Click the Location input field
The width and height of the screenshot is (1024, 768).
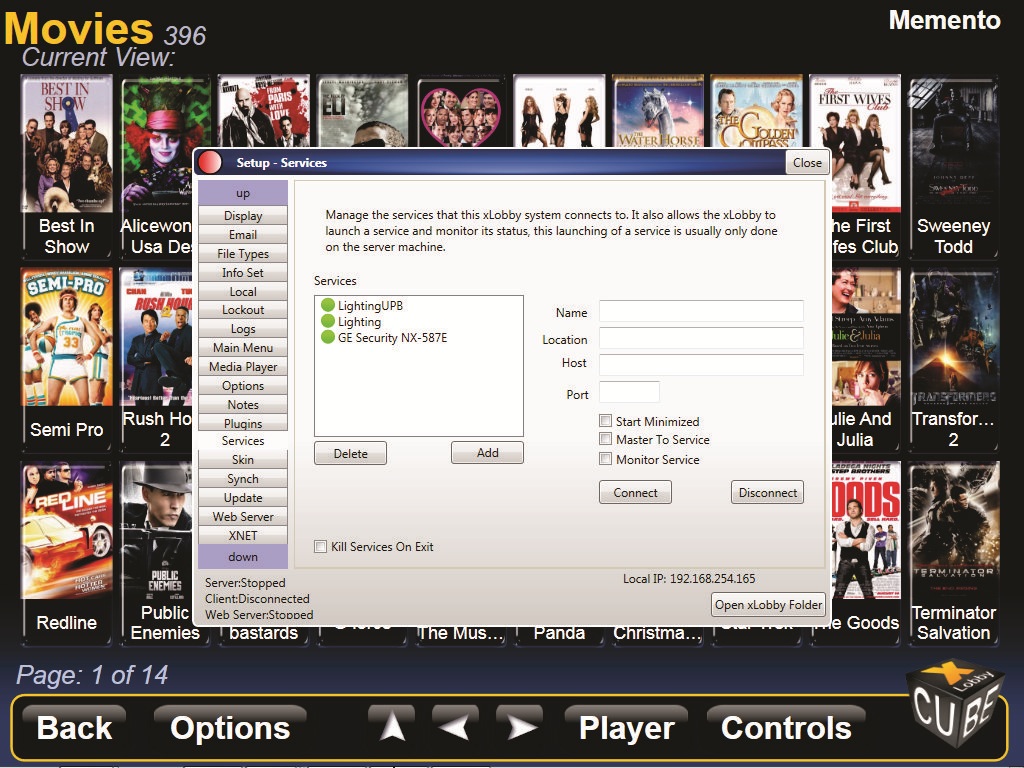point(701,338)
